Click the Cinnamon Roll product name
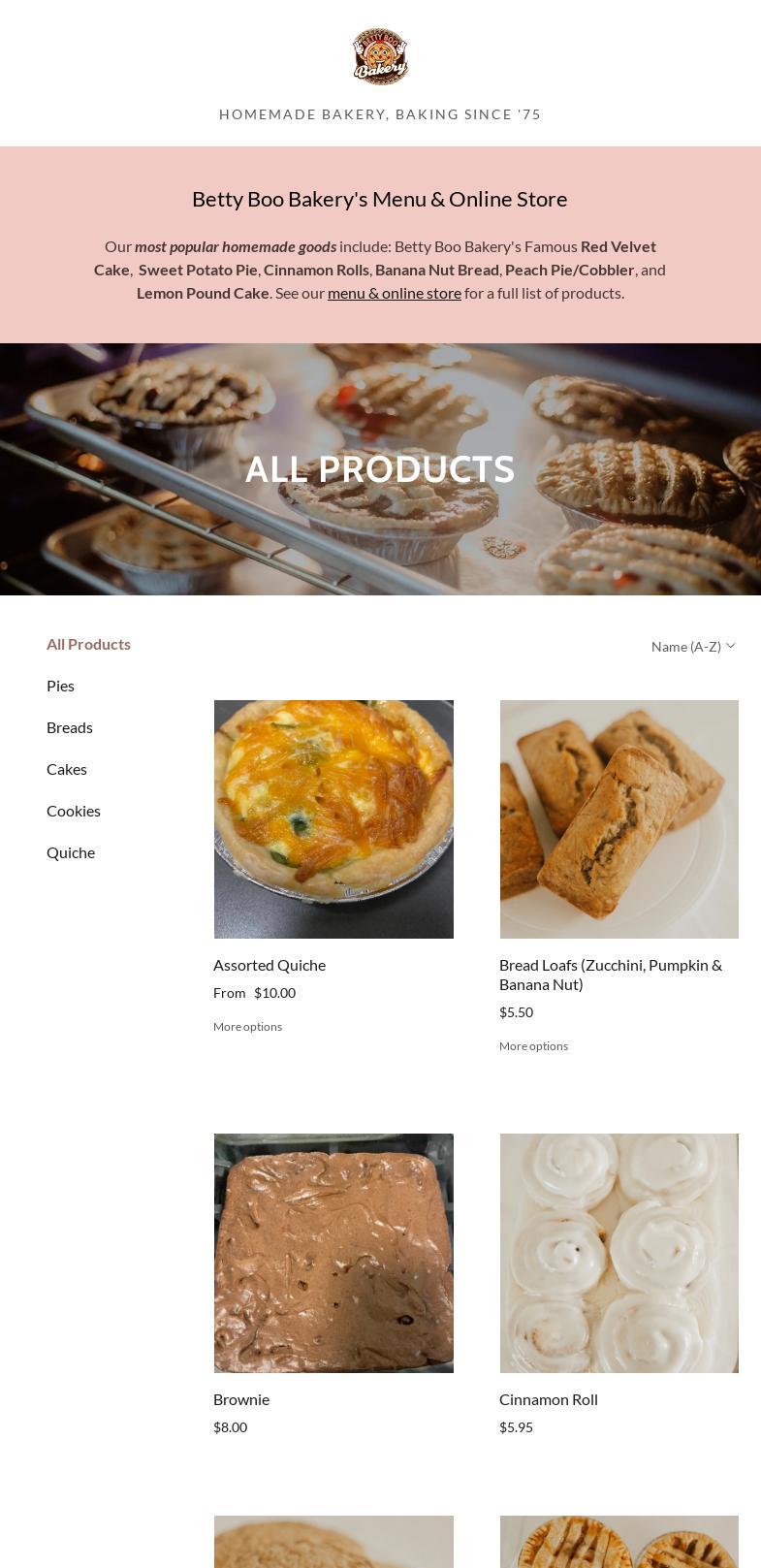Viewport: 761px width, 1568px height. point(549,1399)
